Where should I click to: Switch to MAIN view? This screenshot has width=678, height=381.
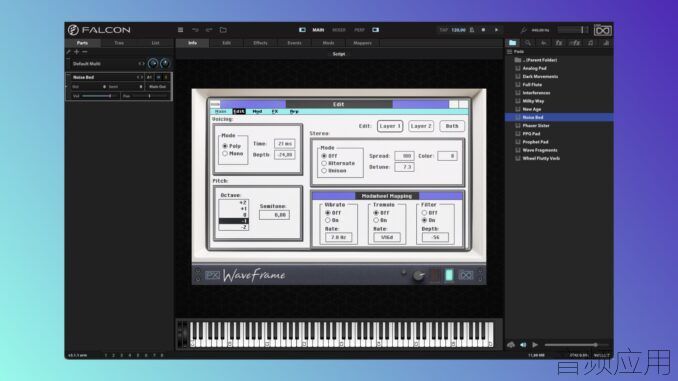click(x=318, y=30)
